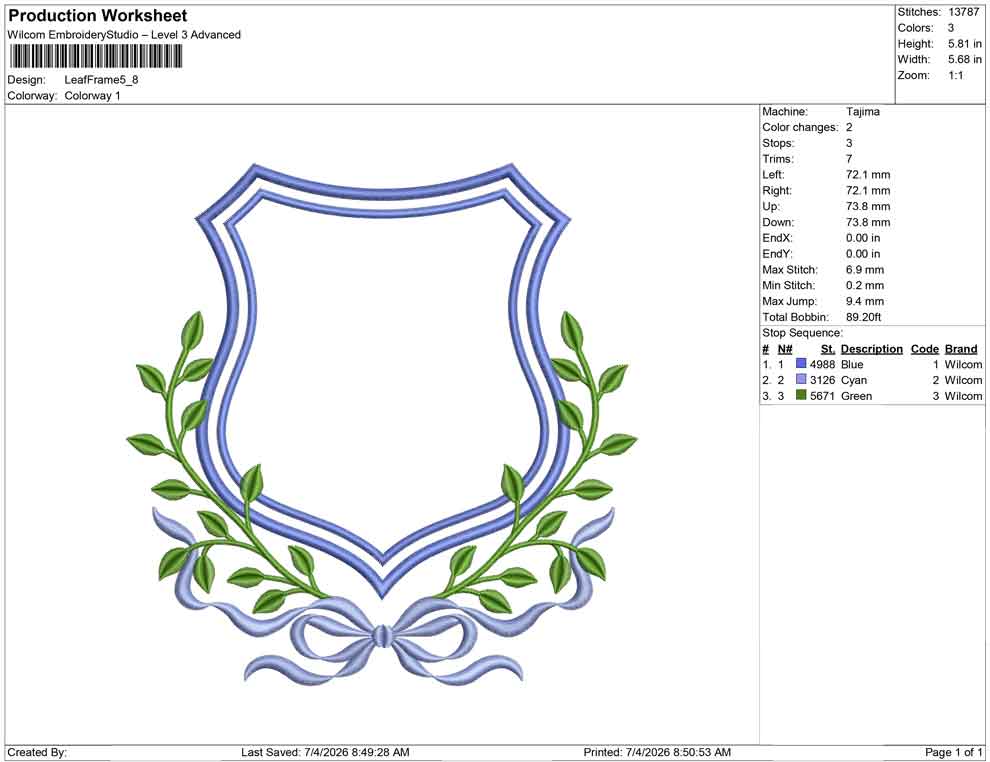Screen dimensions: 990x762
Task: Click the "Brand" column header
Action: pyautogui.click(x=961, y=348)
